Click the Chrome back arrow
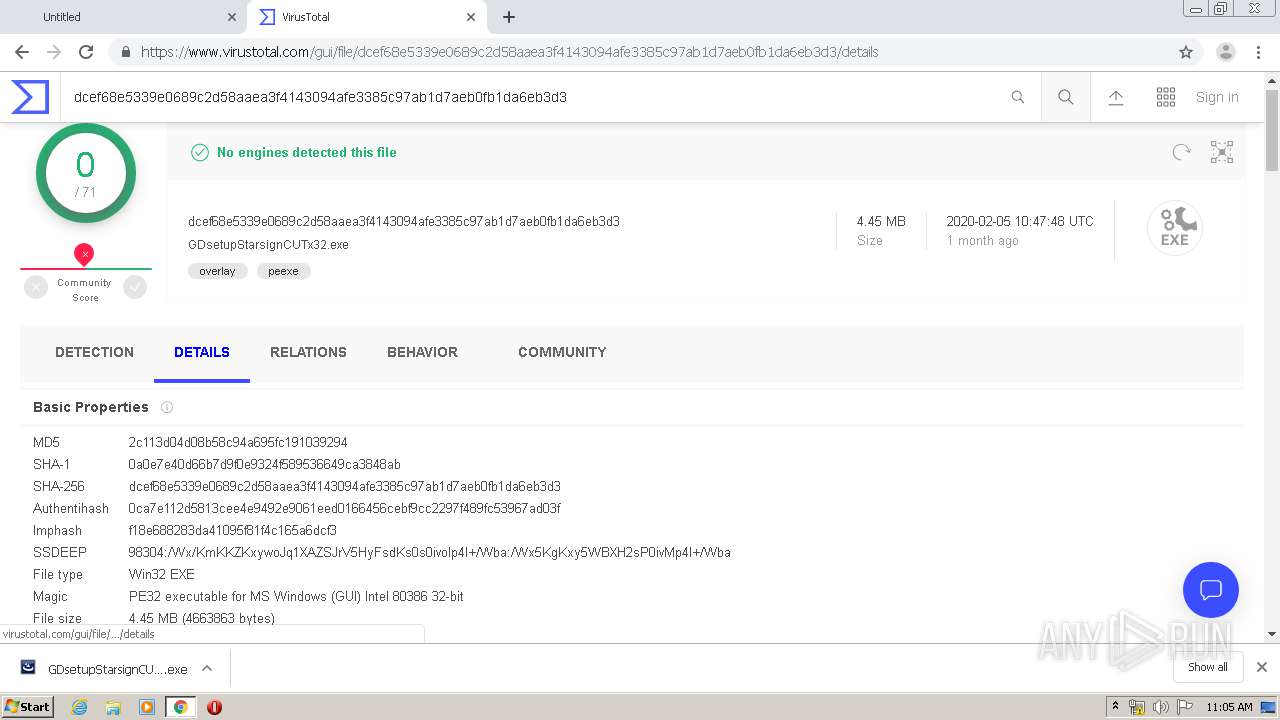Viewport: 1280px width, 720px height. pyautogui.click(x=22, y=52)
